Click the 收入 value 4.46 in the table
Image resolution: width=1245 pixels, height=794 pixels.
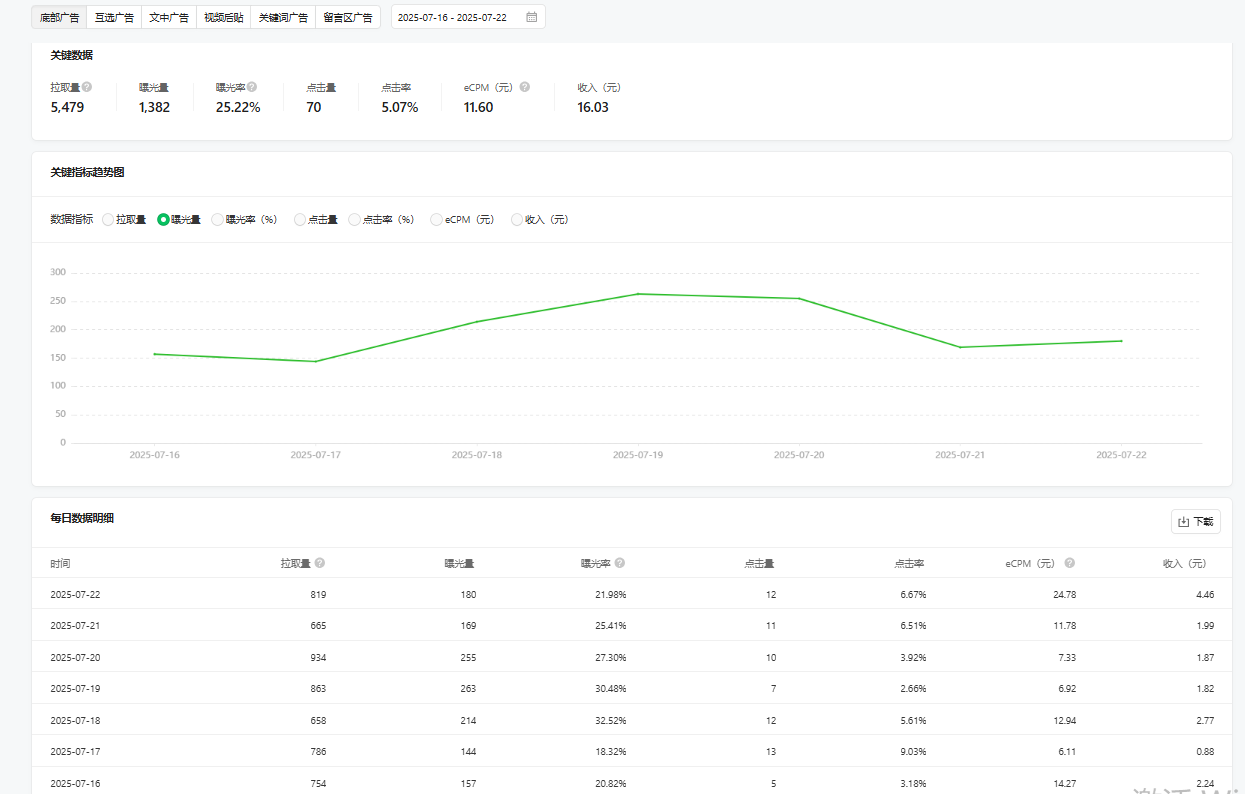coord(1205,595)
